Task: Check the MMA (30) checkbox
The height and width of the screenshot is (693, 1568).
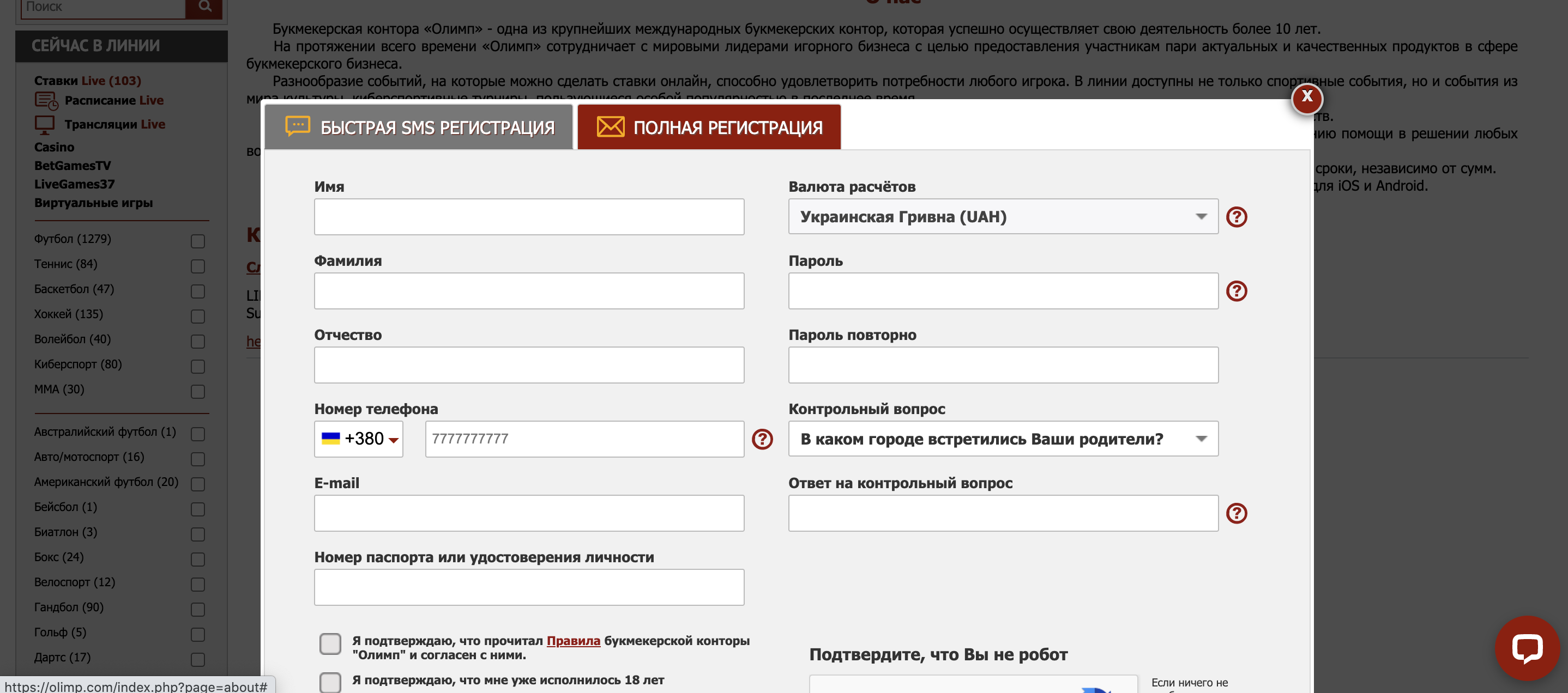Action: pyautogui.click(x=198, y=391)
